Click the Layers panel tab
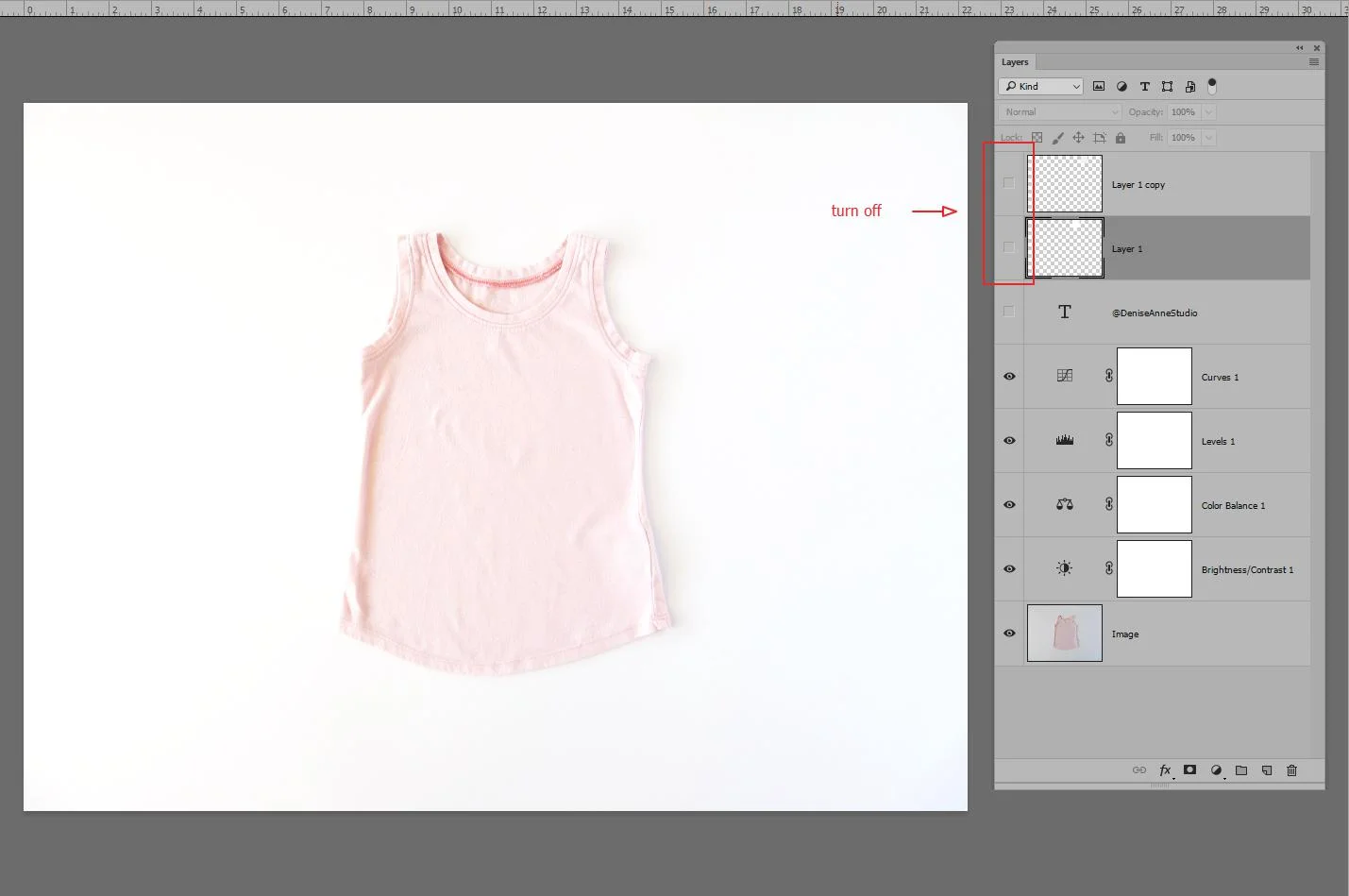 point(1015,61)
